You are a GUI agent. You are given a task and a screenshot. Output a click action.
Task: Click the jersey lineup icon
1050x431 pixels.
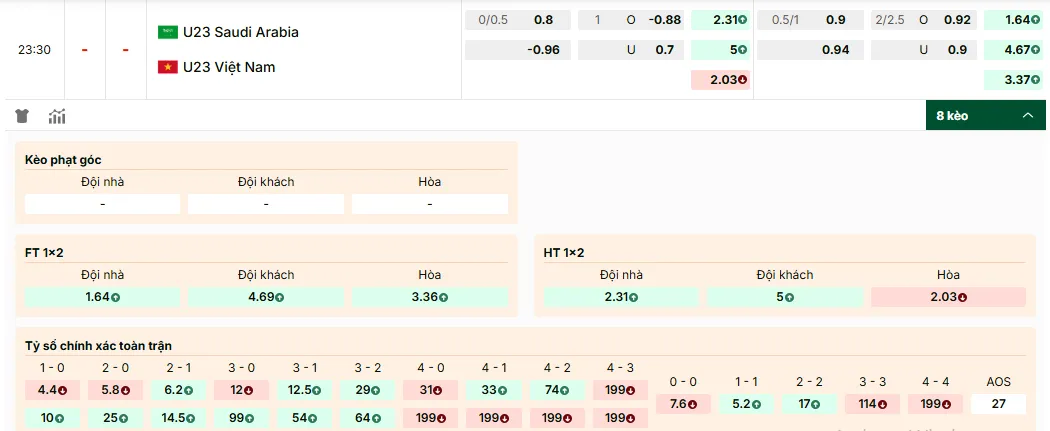coord(21,116)
